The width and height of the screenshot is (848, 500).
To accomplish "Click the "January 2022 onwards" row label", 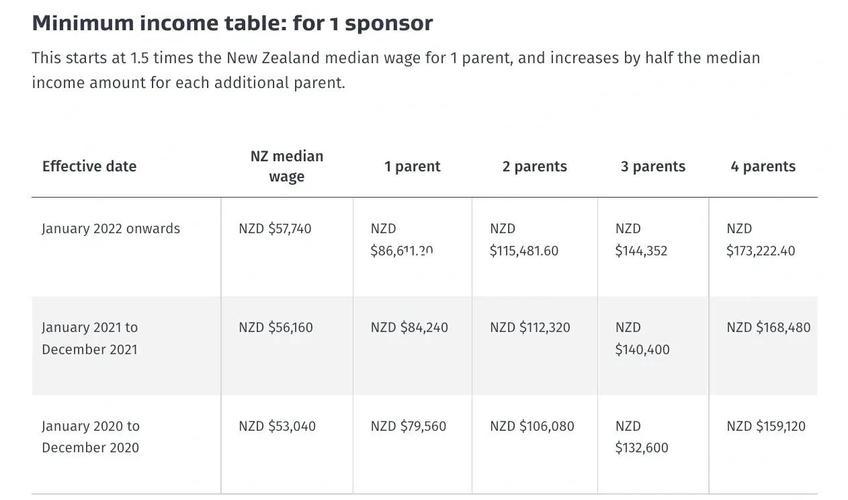I will [111, 229].
